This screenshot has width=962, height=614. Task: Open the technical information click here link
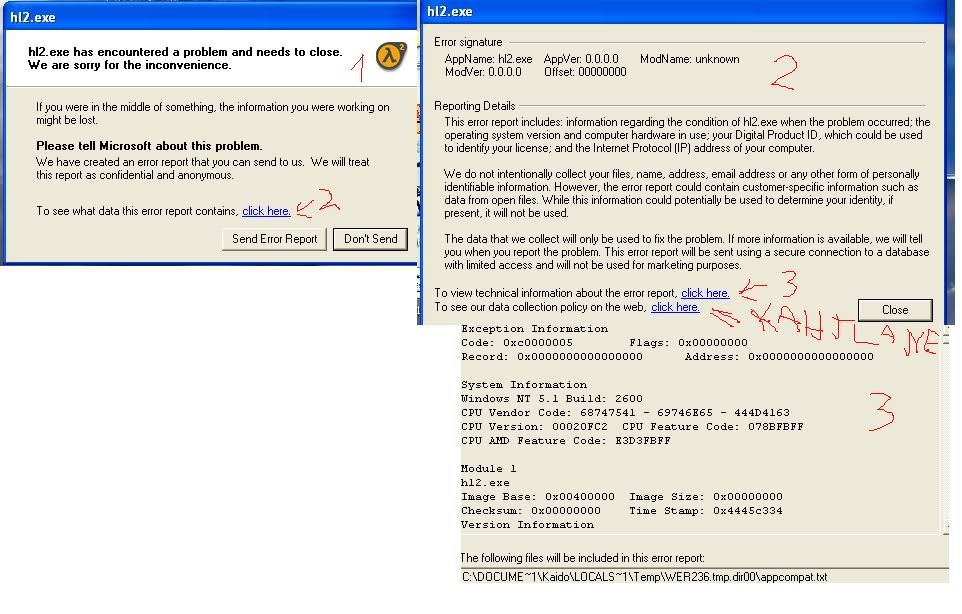tap(705, 293)
